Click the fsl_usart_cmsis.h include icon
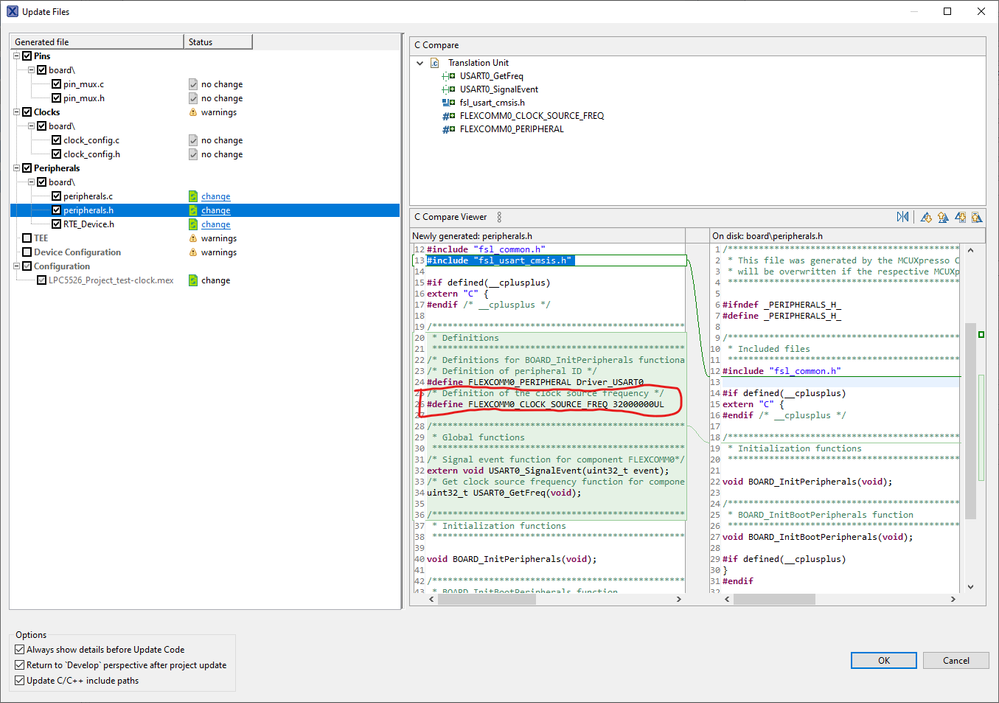This screenshot has width=999, height=703. click(449, 103)
